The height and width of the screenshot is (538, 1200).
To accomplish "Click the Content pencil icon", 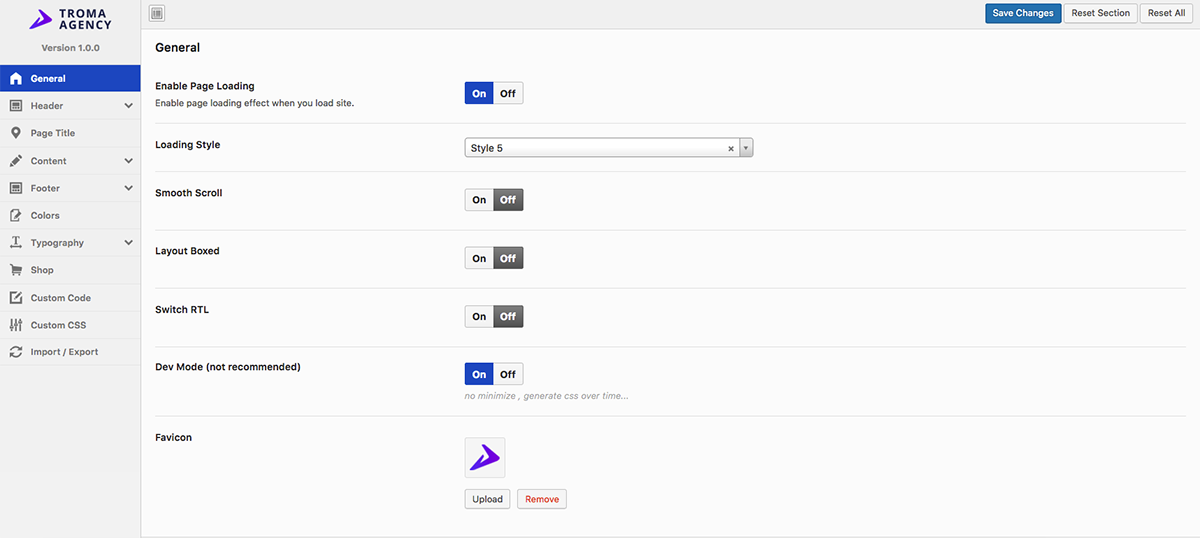I will (x=15, y=161).
